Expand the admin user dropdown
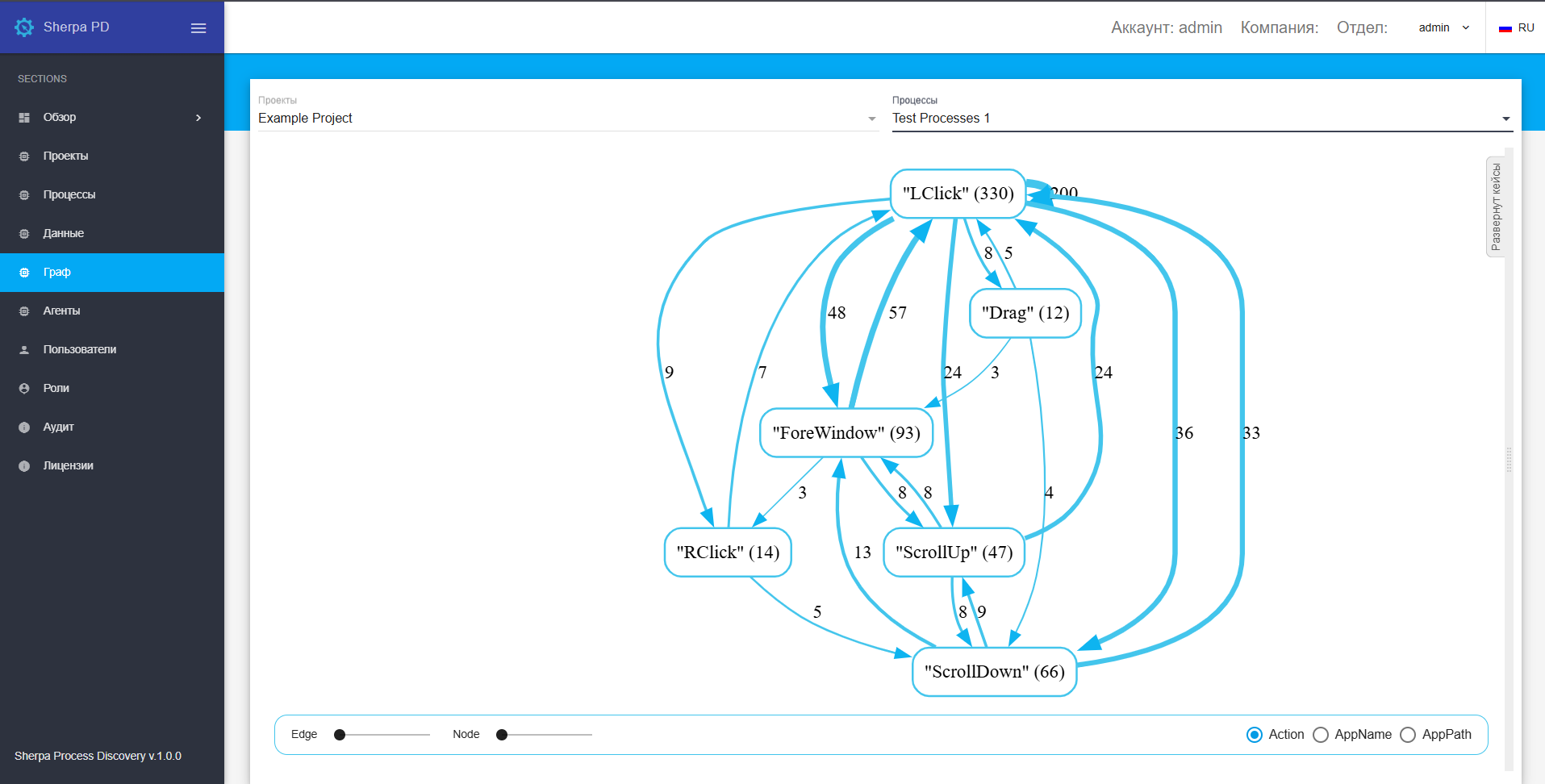The image size is (1545, 784). (1443, 28)
